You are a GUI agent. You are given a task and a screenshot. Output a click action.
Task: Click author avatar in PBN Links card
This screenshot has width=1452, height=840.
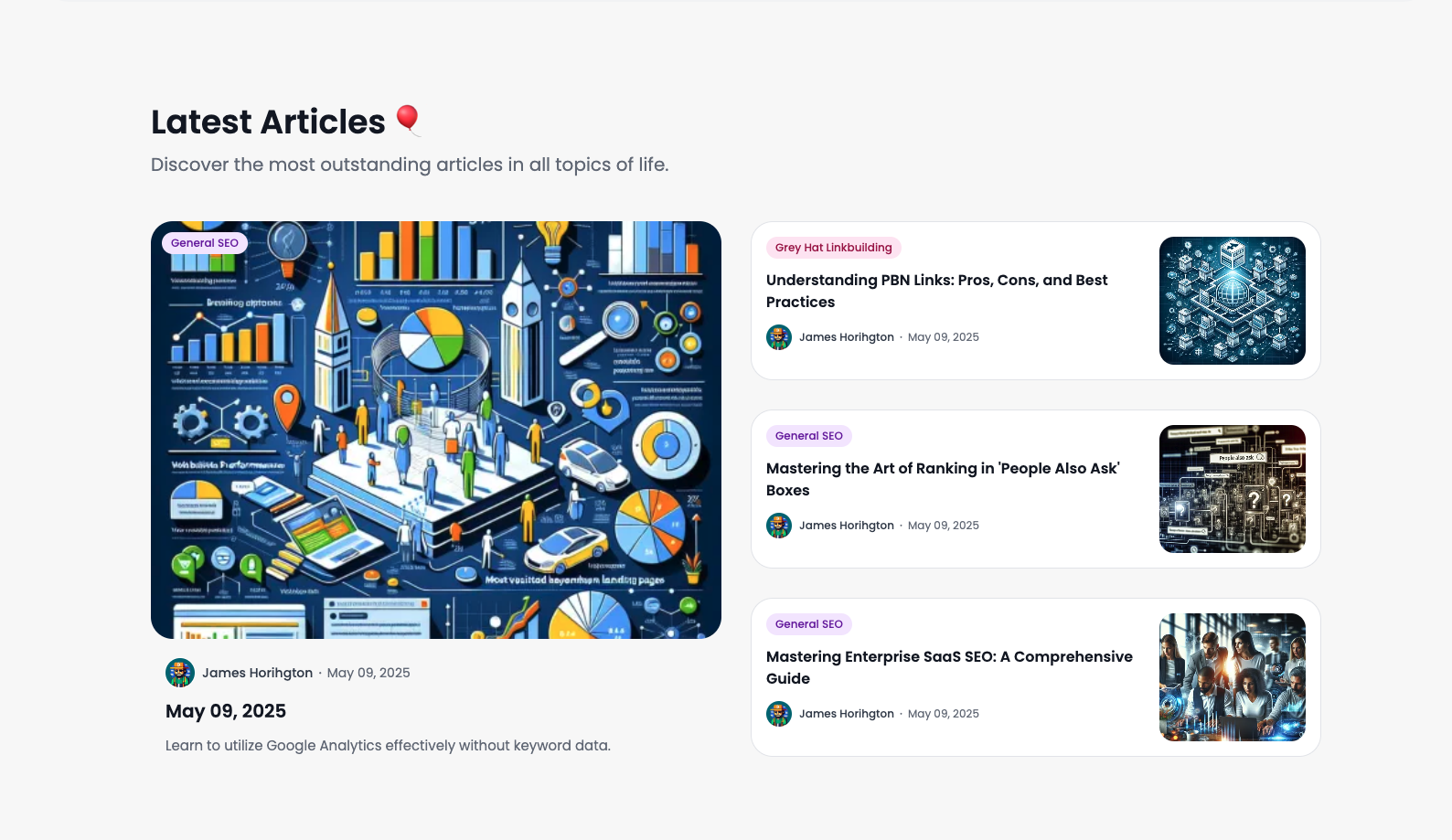point(779,337)
